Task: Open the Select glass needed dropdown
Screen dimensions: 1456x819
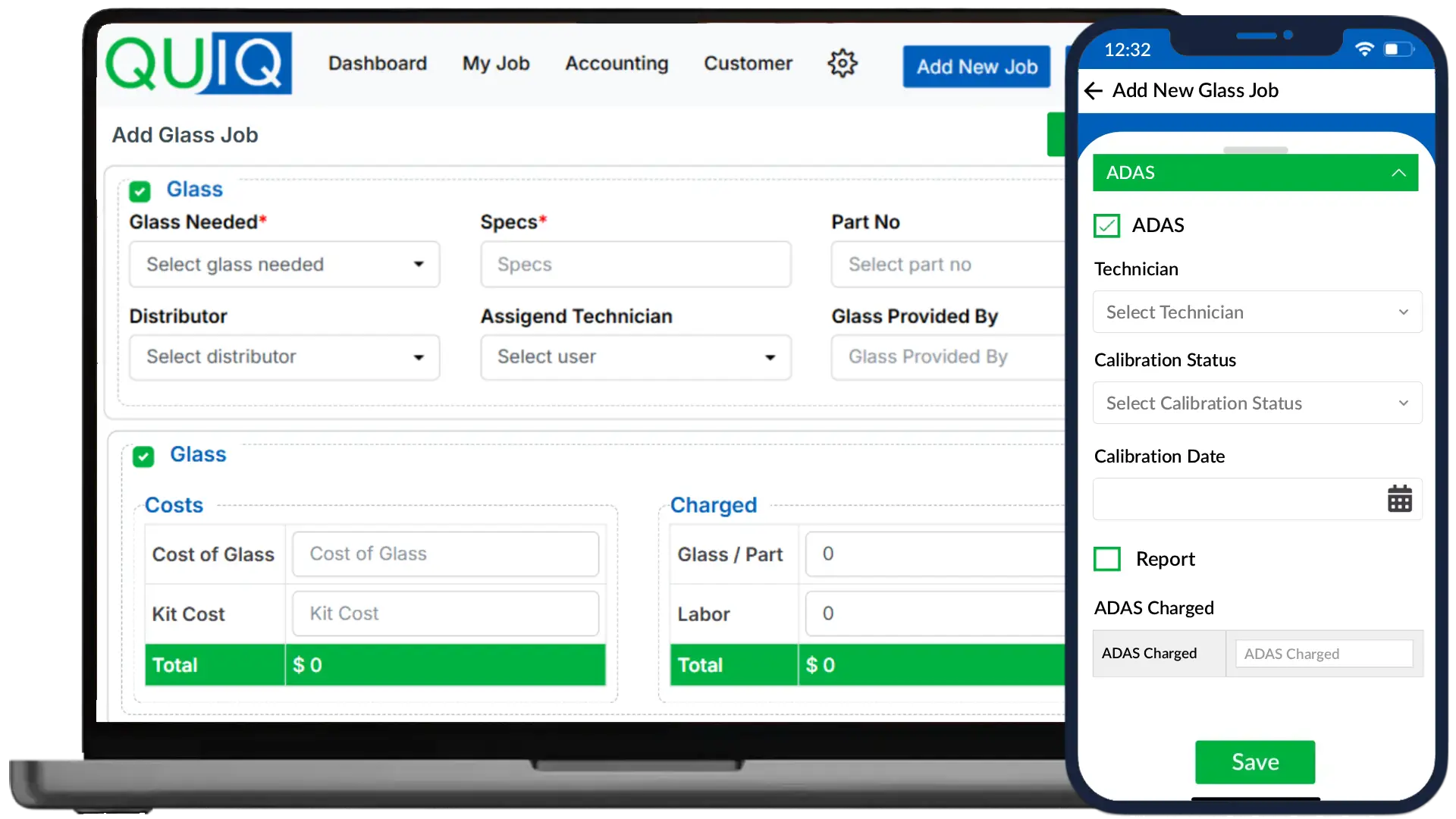Action: click(284, 265)
